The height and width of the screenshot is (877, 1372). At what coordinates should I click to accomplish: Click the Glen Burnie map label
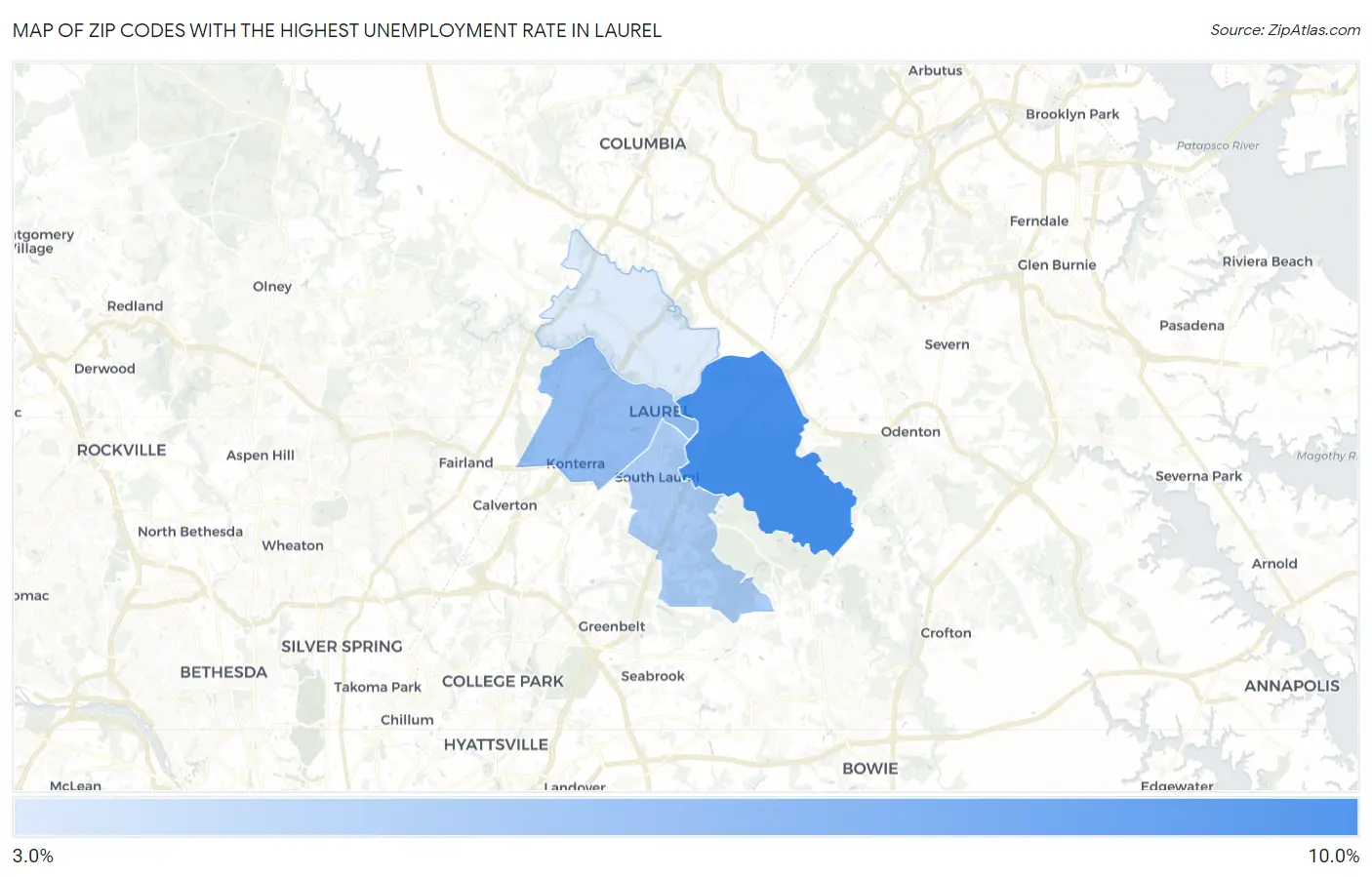[x=1057, y=264]
